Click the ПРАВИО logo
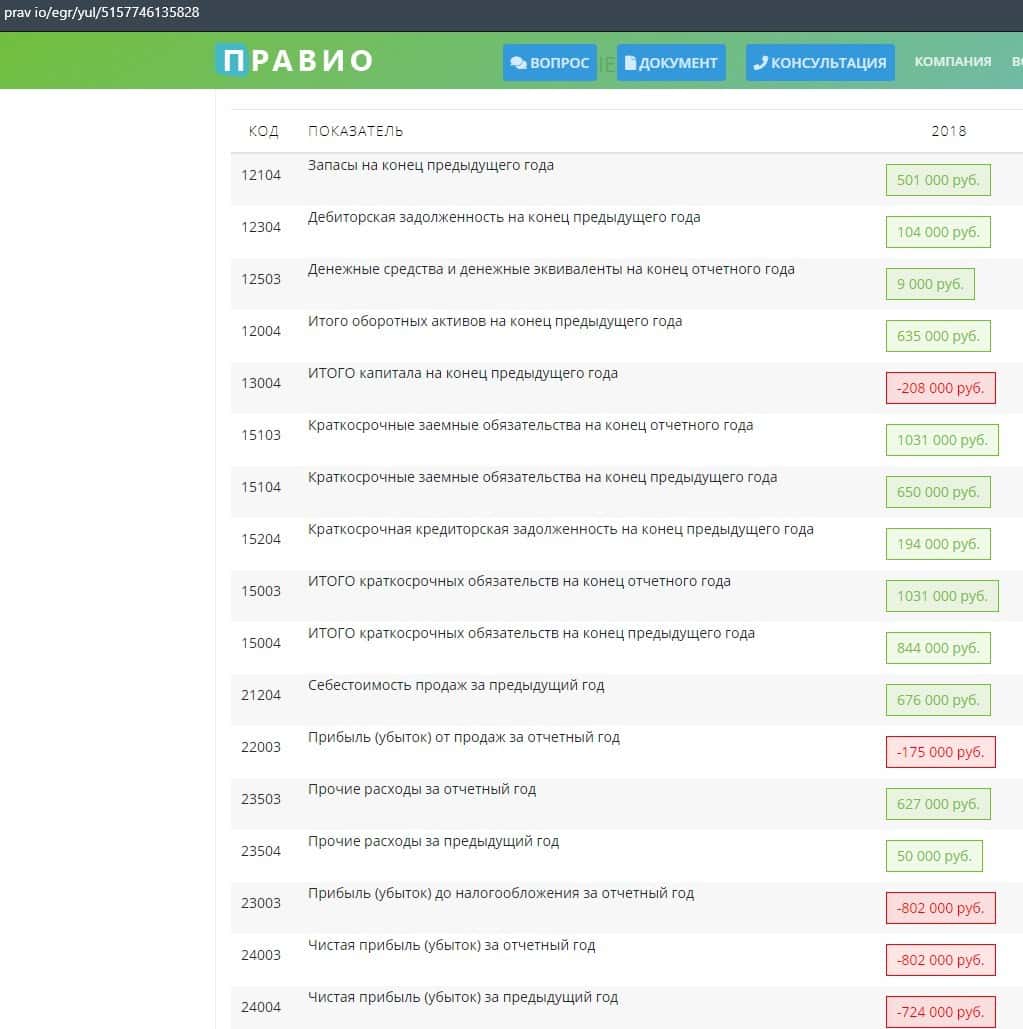 [x=295, y=60]
